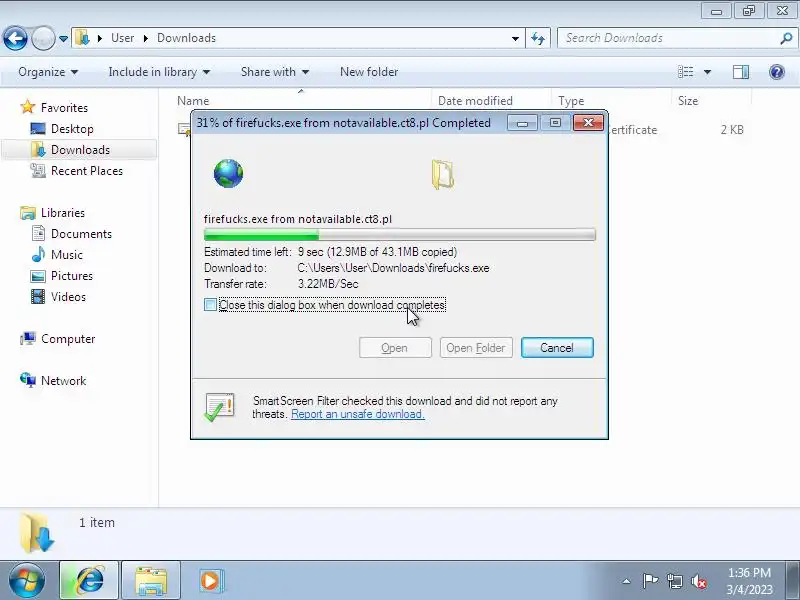
Task: Click the search magnifier icon
Action: (786, 38)
